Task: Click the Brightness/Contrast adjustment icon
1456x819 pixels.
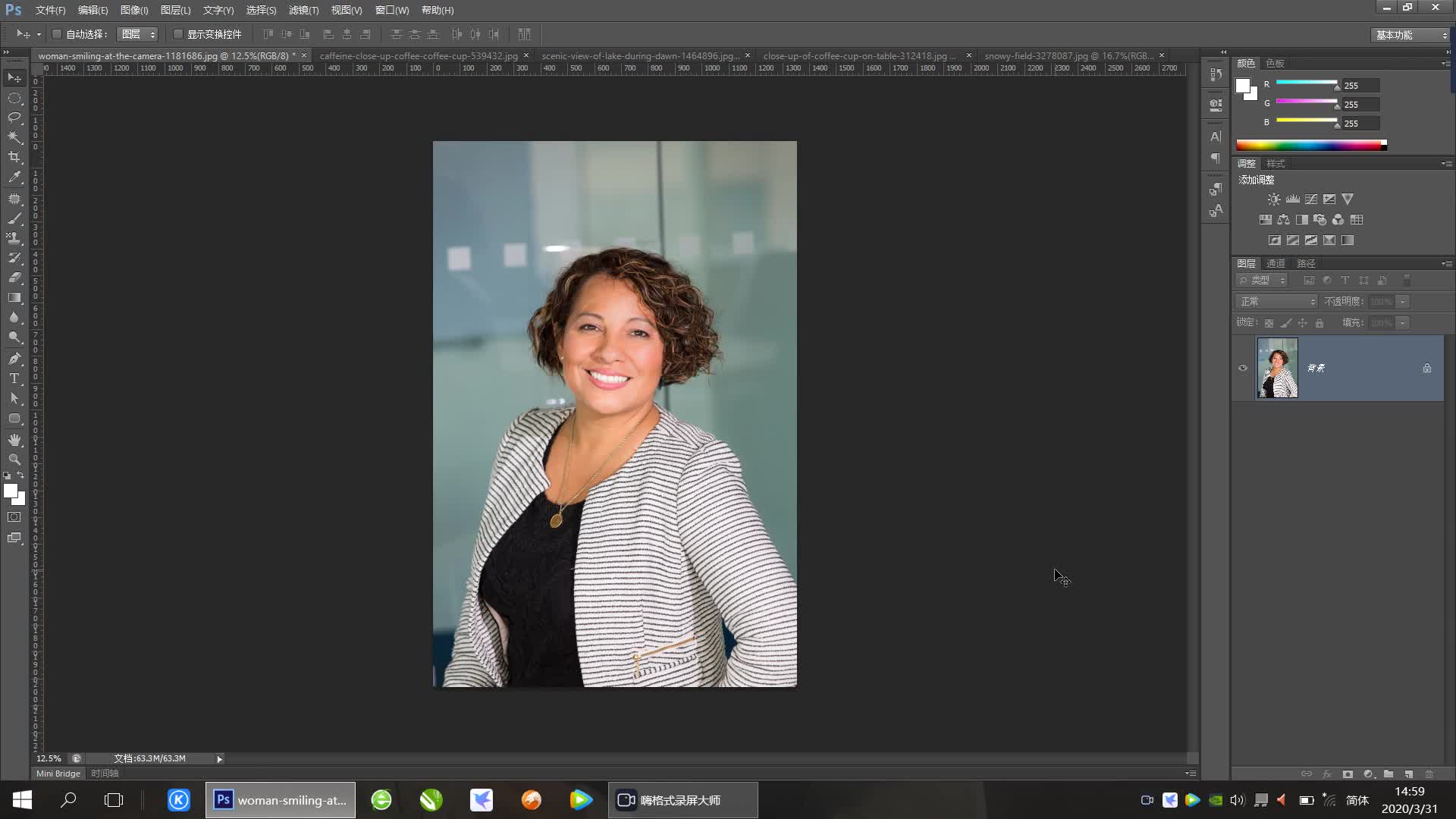Action: click(1274, 199)
